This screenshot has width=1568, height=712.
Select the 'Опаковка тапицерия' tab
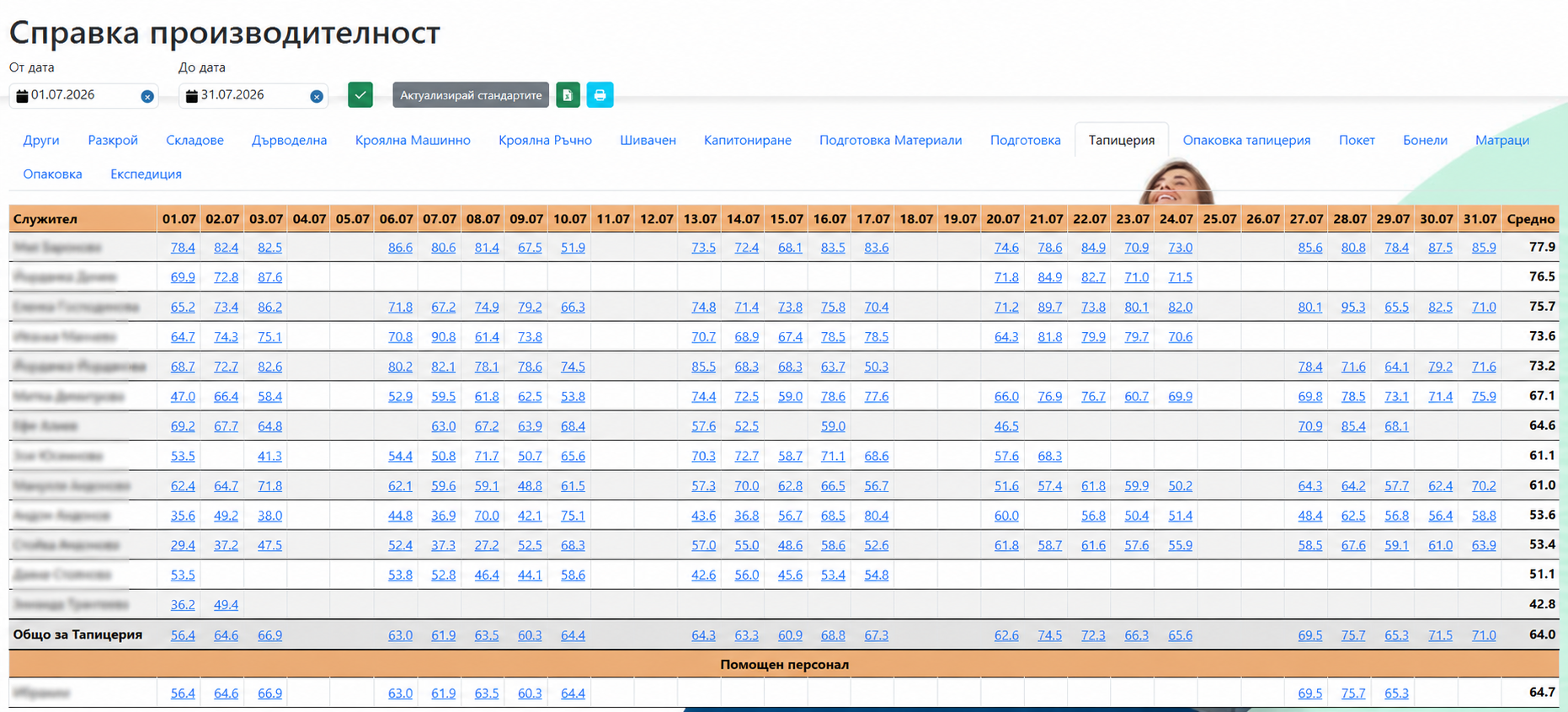coord(1246,140)
